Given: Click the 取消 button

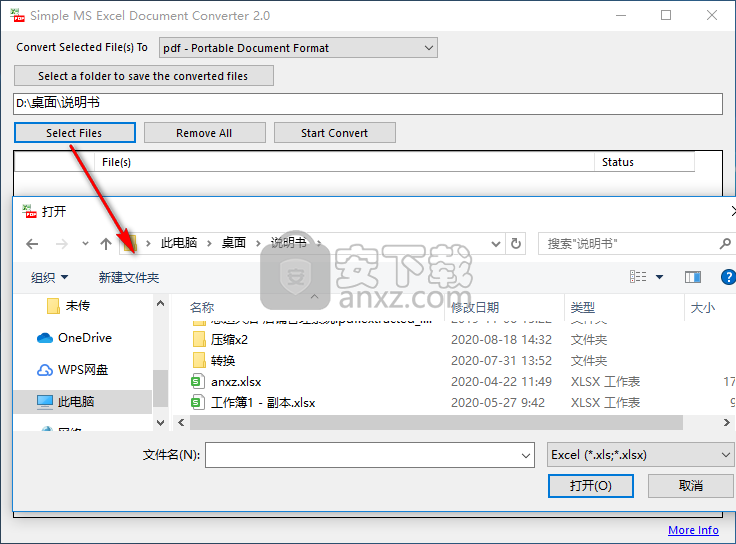Looking at the screenshot, I should tap(690, 485).
